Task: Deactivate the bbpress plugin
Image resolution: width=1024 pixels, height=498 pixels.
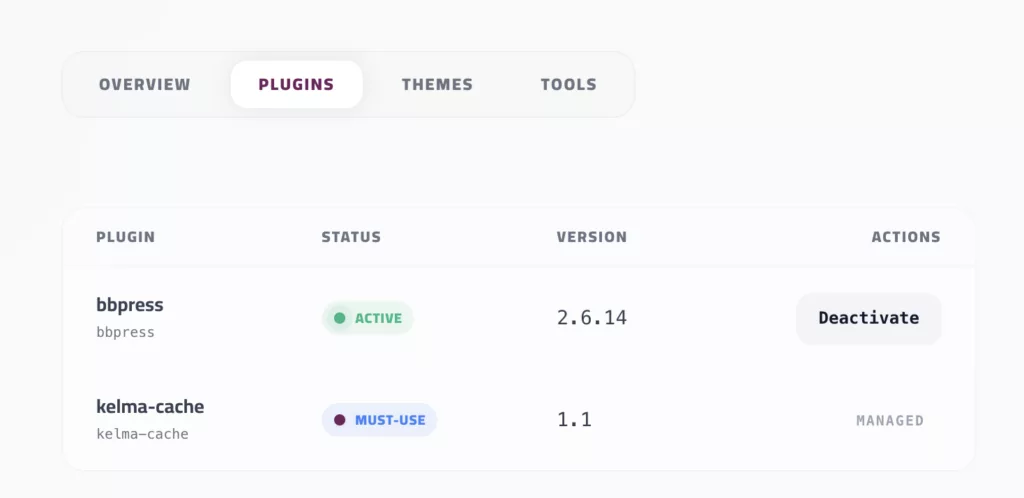Action: tap(869, 318)
